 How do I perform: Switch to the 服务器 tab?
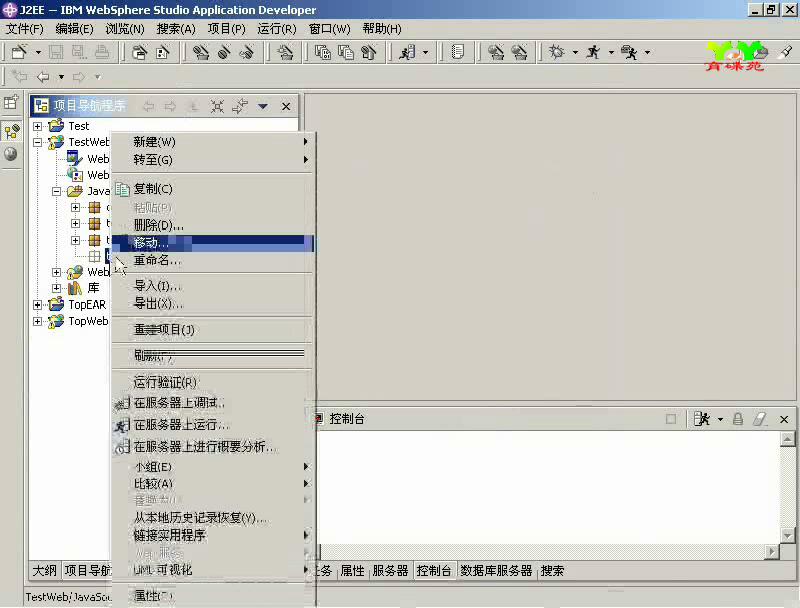[x=390, y=570]
